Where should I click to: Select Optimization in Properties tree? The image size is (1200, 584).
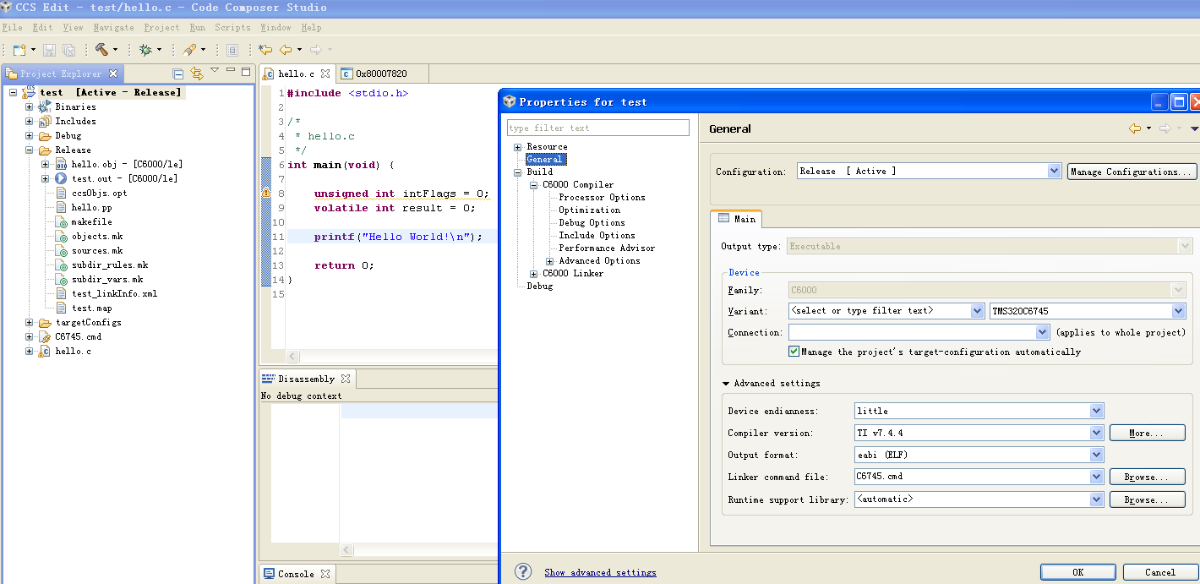point(589,210)
